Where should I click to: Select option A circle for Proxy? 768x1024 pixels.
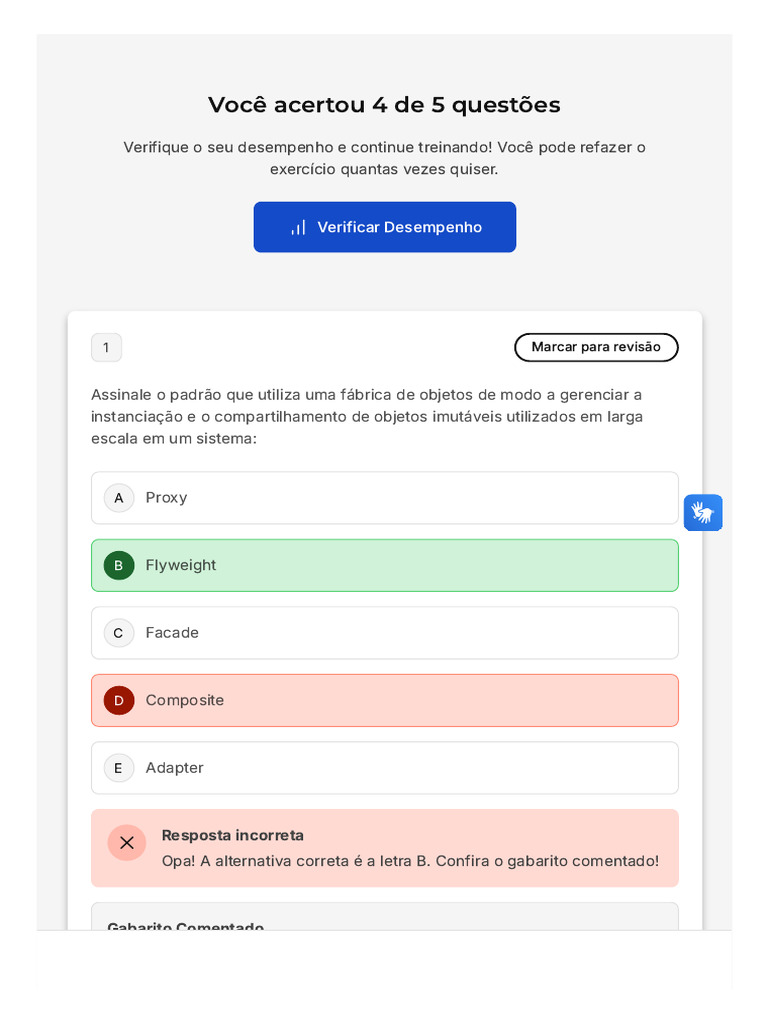(x=119, y=498)
